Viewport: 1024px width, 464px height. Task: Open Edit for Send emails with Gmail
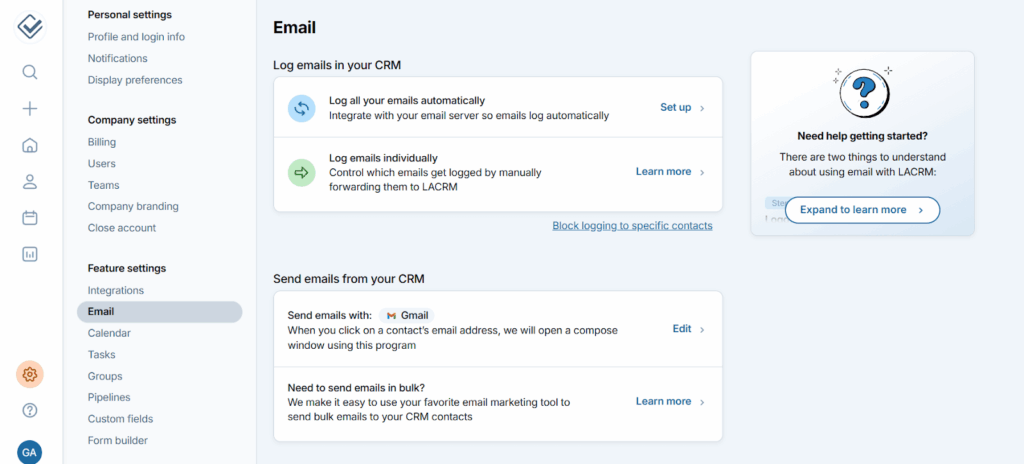point(688,329)
